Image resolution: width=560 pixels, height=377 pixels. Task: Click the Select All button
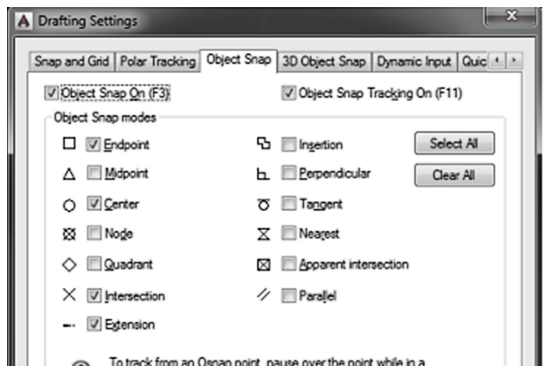[x=454, y=144]
